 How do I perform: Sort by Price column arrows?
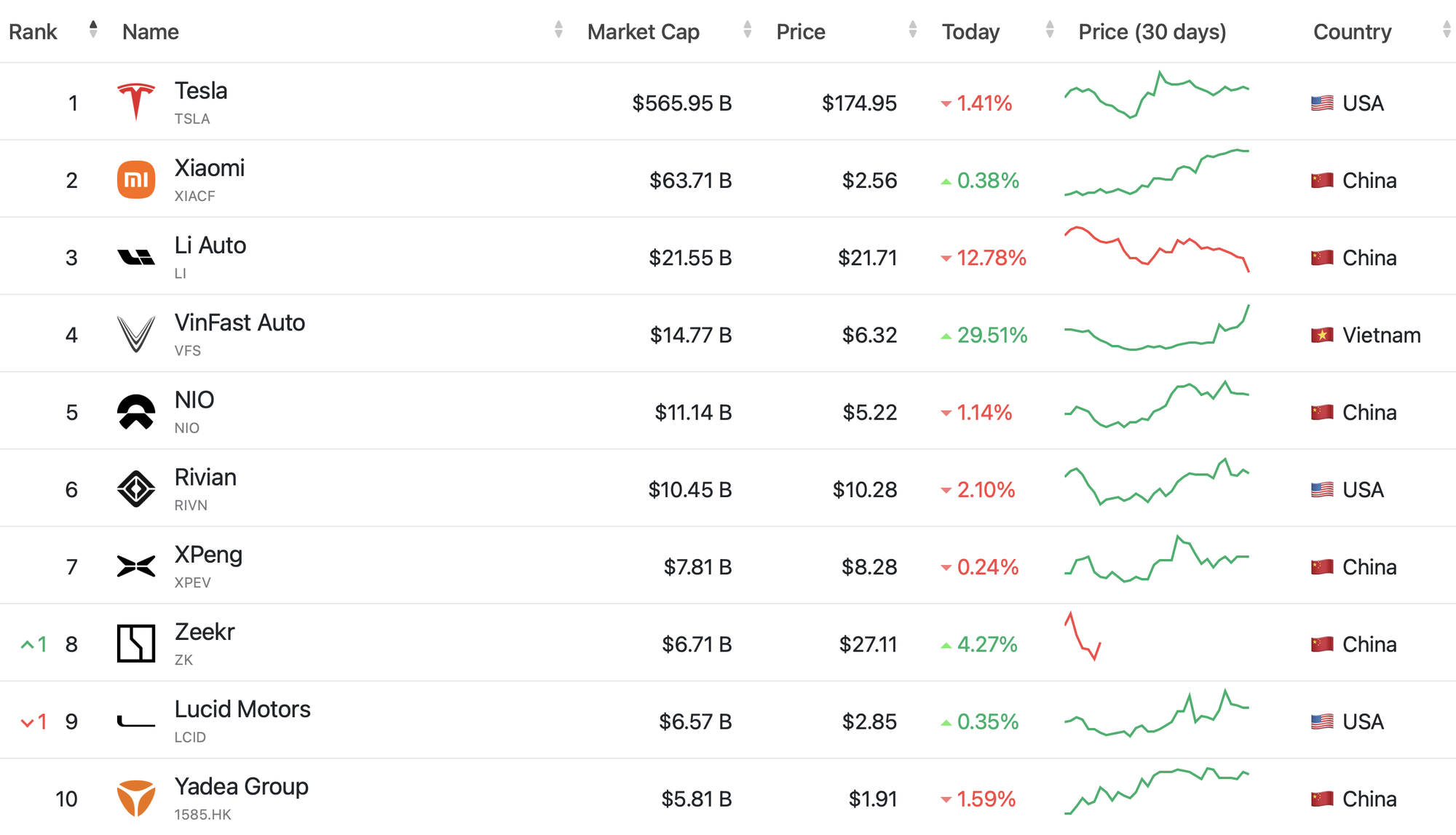[913, 30]
